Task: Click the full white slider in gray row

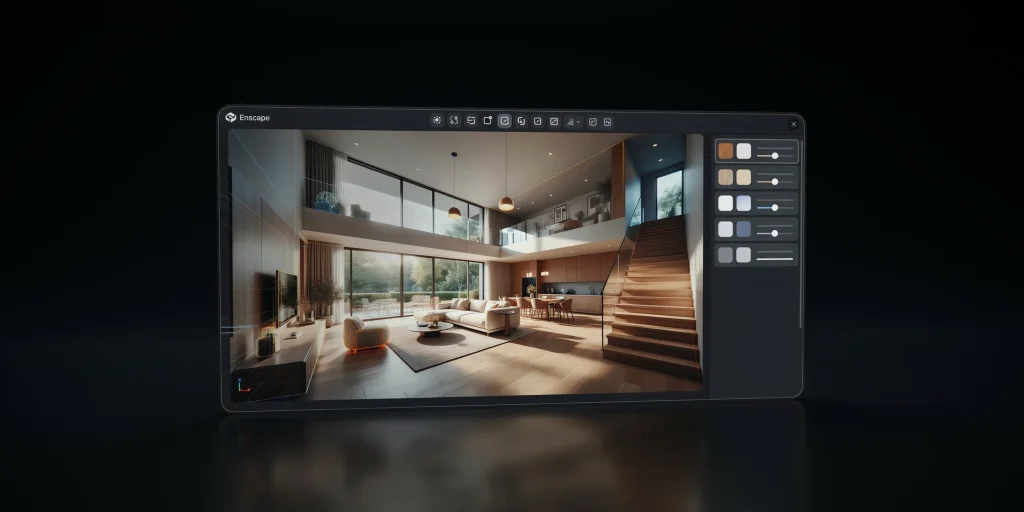Action: pos(775,259)
